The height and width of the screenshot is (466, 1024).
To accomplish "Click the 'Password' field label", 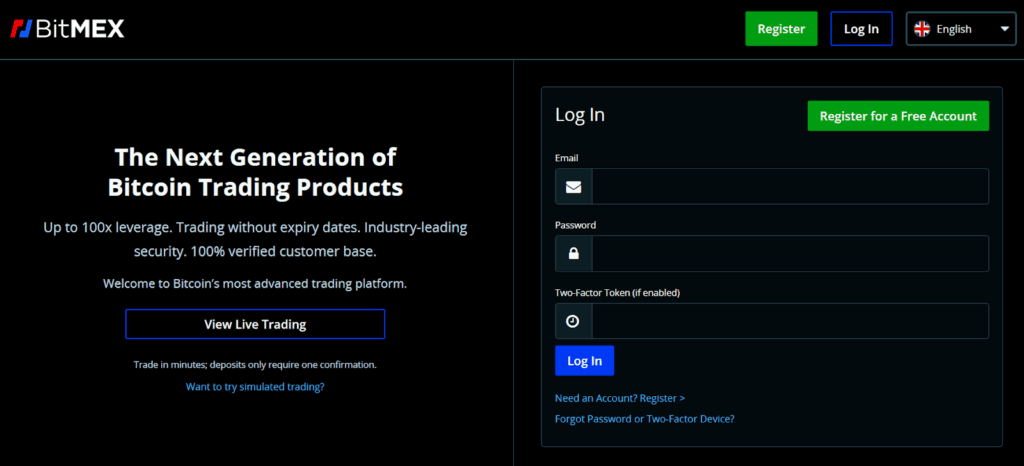I will click(x=575, y=225).
